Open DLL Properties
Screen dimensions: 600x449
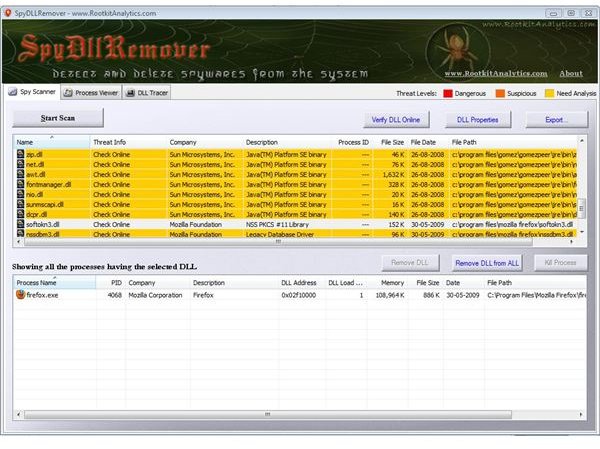coord(478,120)
